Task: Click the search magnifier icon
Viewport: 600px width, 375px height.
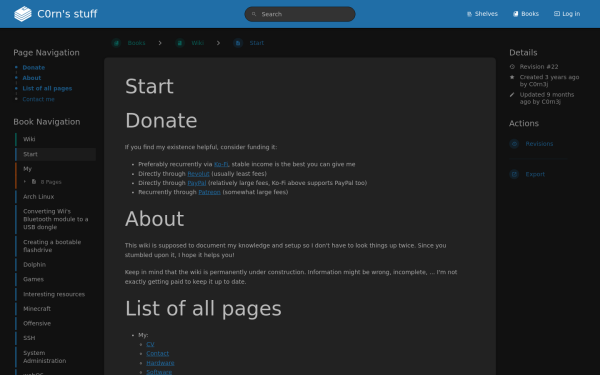Action: tap(254, 14)
